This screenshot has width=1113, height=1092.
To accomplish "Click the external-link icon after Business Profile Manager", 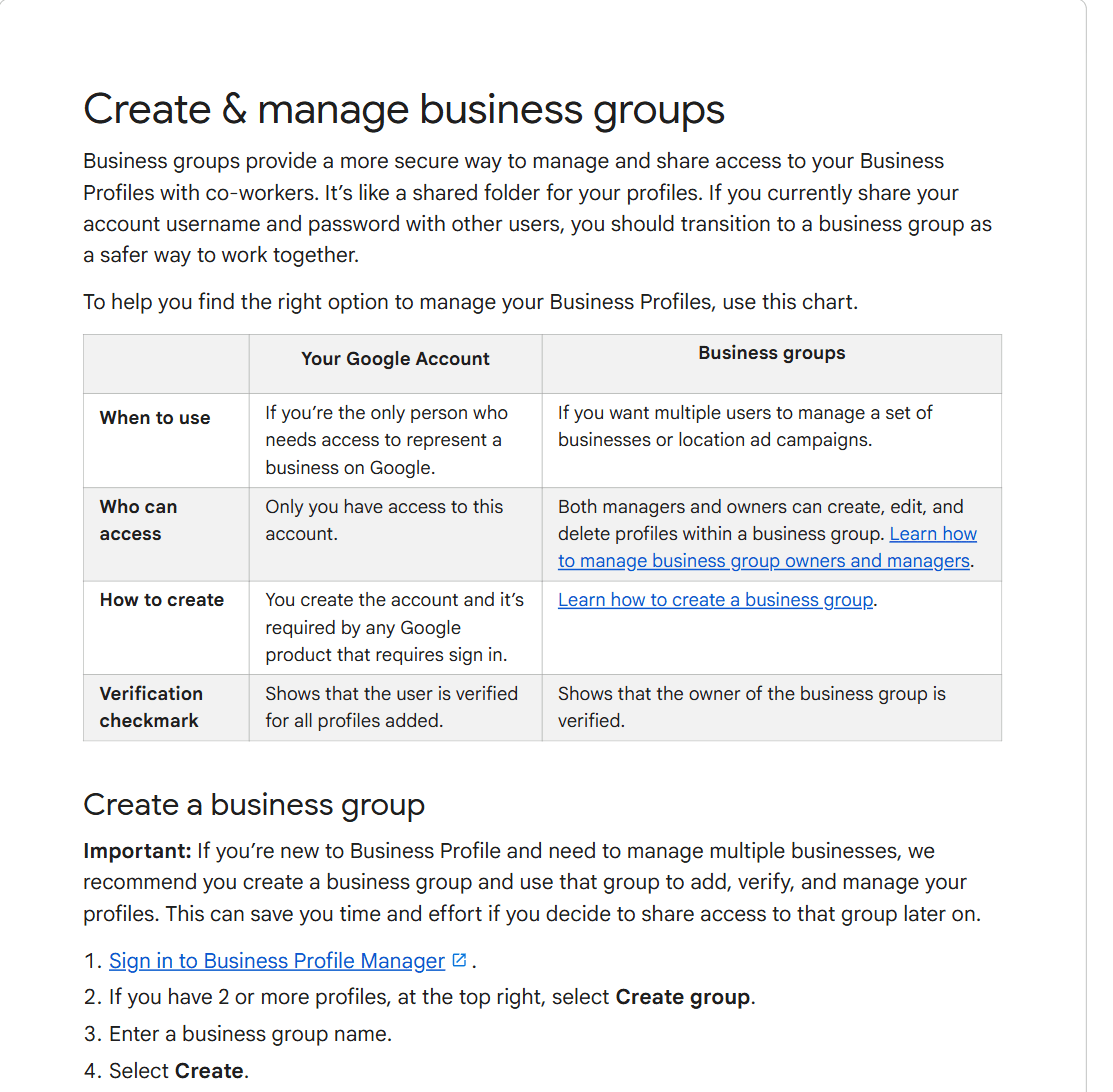I will [459, 960].
